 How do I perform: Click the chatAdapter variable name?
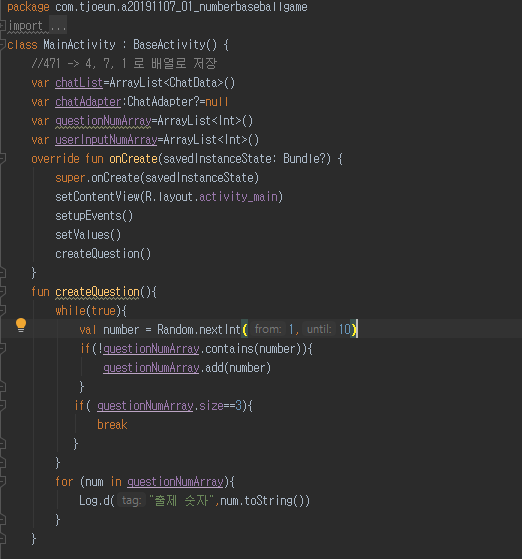coord(88,102)
